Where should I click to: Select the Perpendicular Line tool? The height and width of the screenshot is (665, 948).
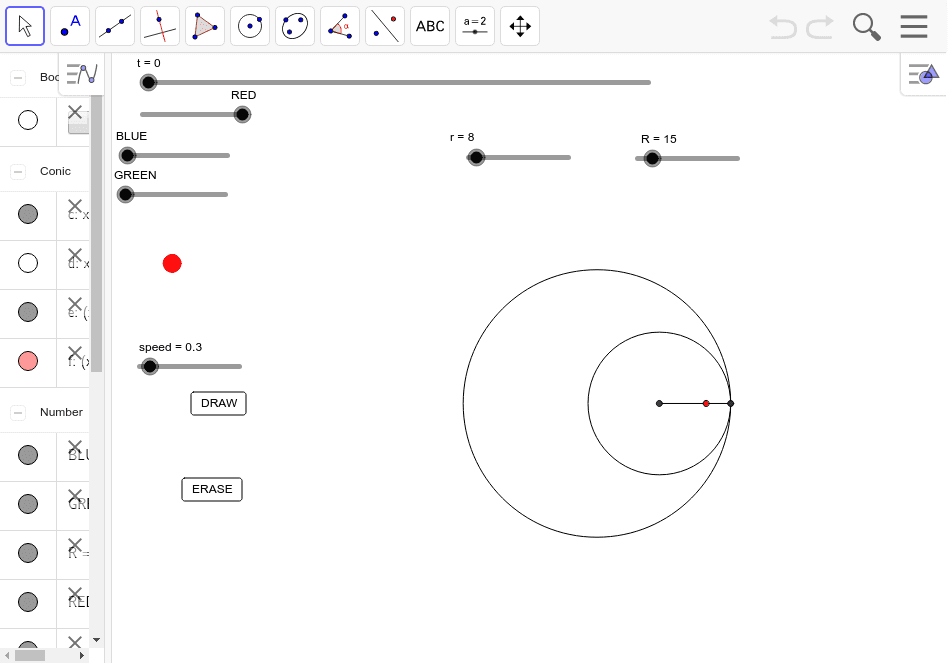tap(159, 25)
